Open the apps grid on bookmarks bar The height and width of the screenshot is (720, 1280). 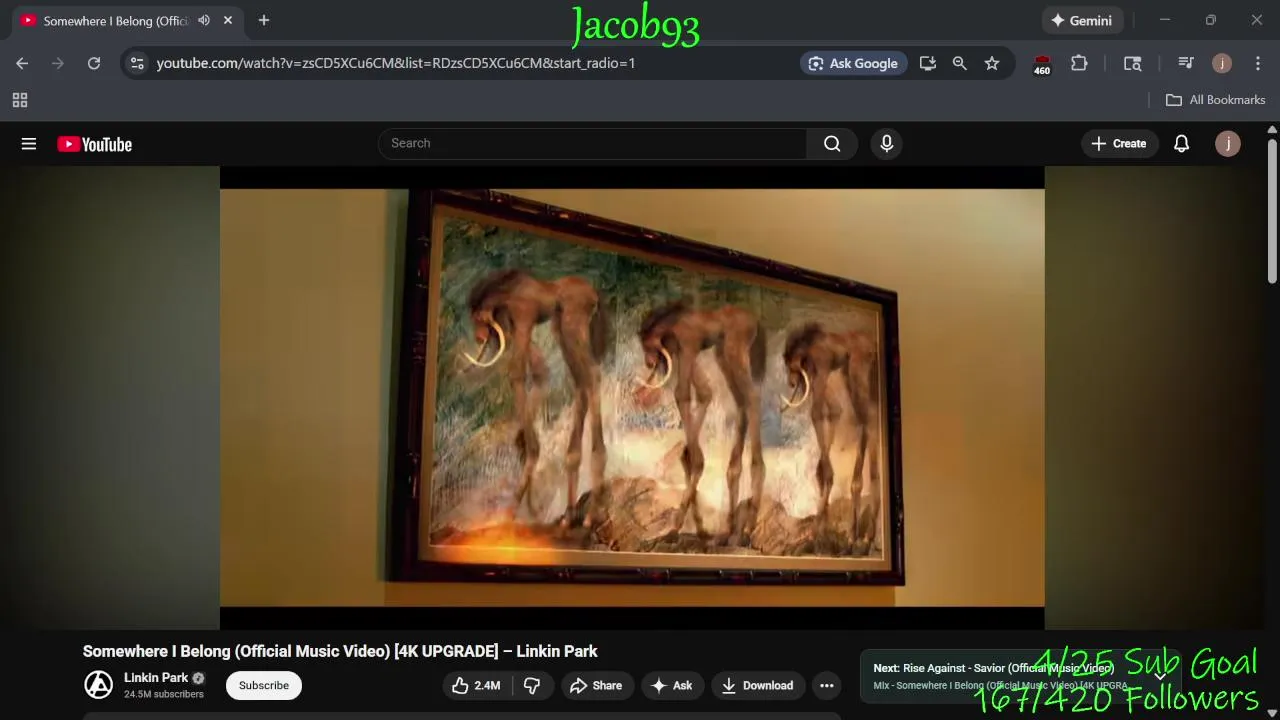[20, 100]
